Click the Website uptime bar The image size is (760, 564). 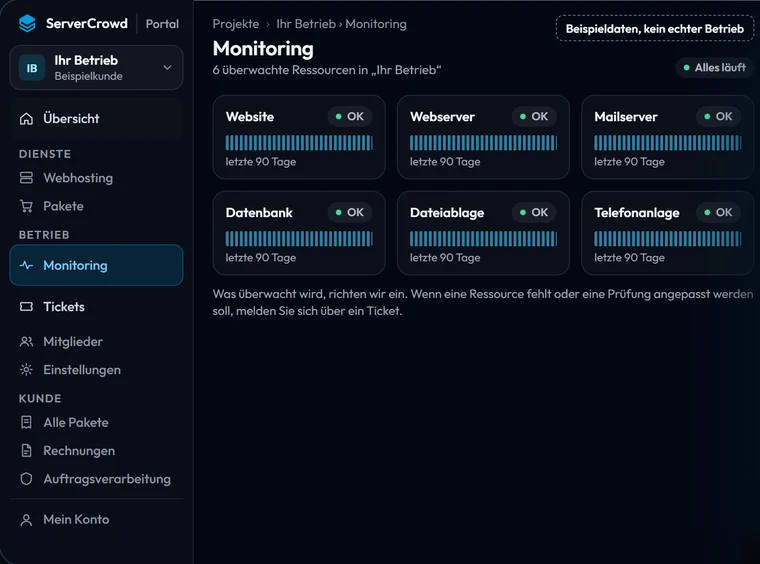pyautogui.click(x=299, y=143)
